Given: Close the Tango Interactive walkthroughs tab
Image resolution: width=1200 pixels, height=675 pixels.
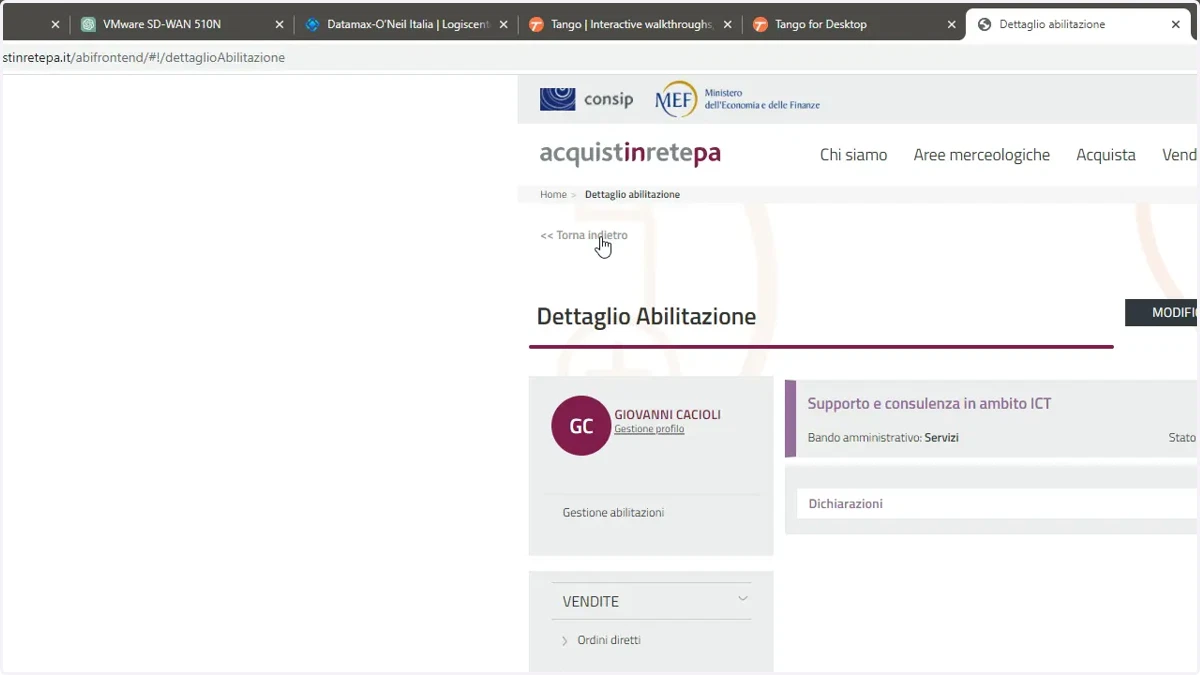Looking at the screenshot, I should click(727, 24).
